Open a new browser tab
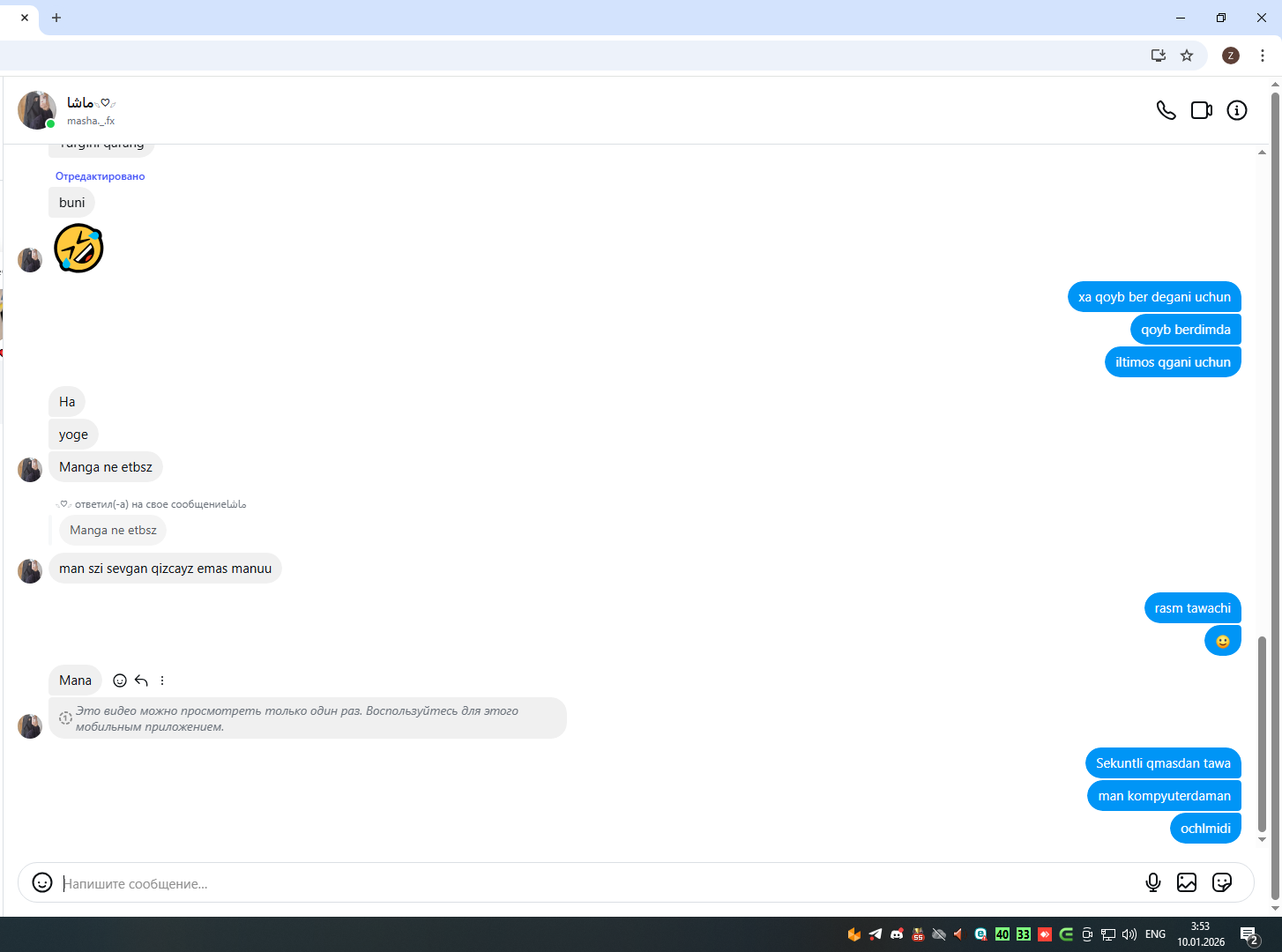Screen dimensions: 1282x952 (x=56, y=18)
